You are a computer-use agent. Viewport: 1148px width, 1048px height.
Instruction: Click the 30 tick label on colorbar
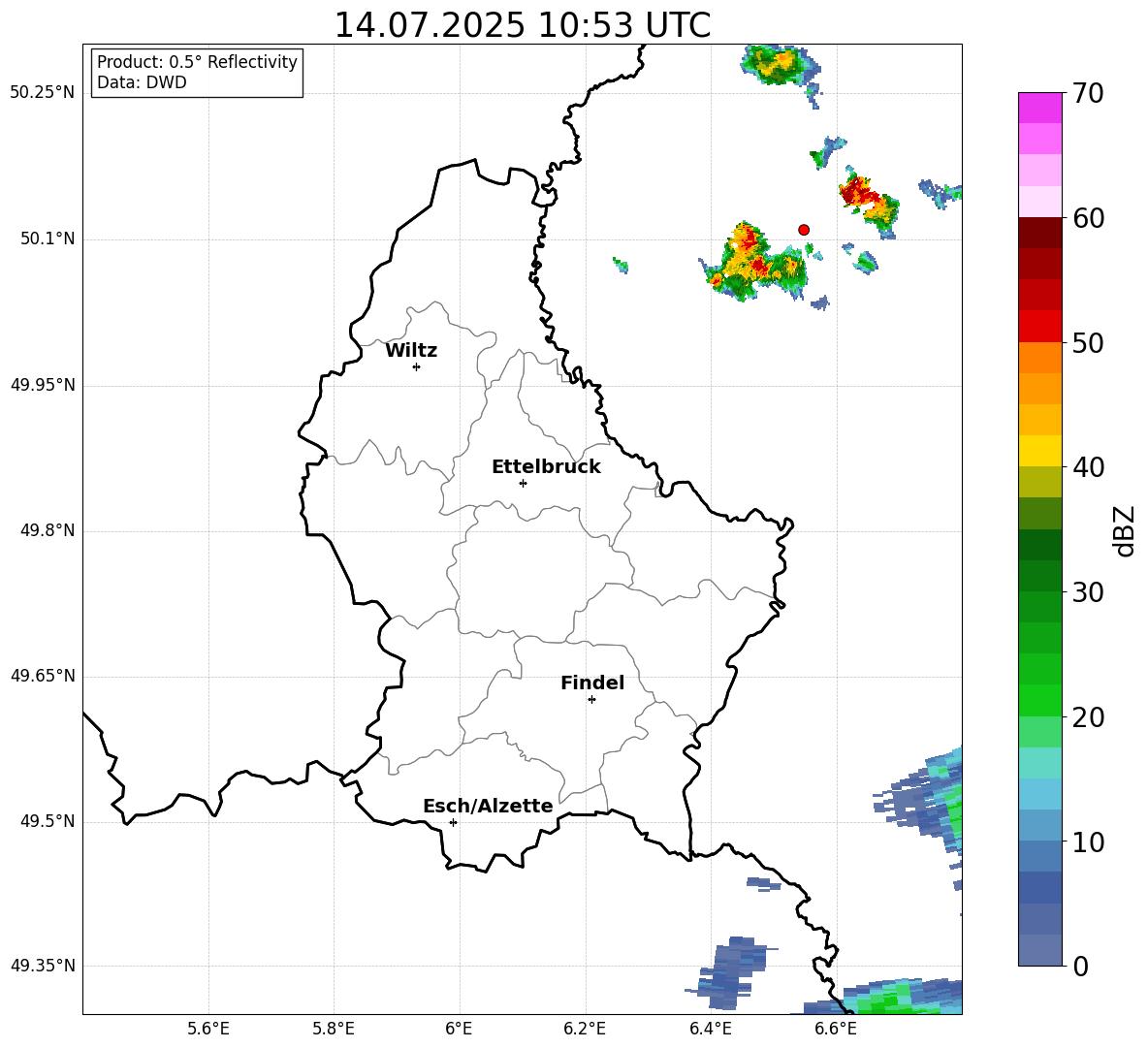click(x=1088, y=592)
